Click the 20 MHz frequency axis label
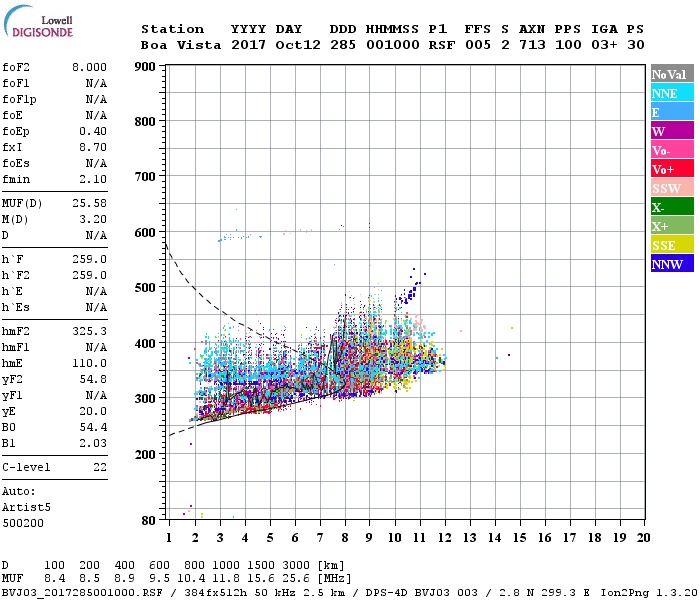The width and height of the screenshot is (700, 600). click(x=643, y=538)
